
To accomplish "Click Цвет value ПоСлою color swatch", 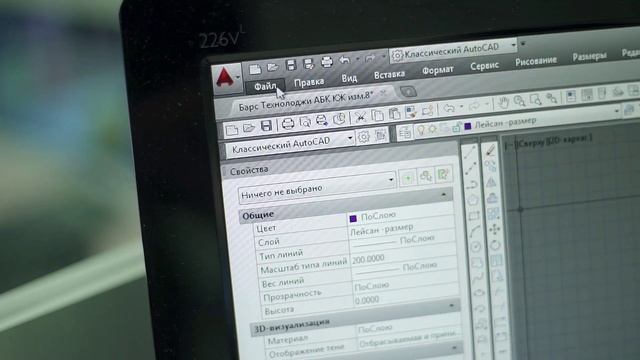I will point(353,219).
